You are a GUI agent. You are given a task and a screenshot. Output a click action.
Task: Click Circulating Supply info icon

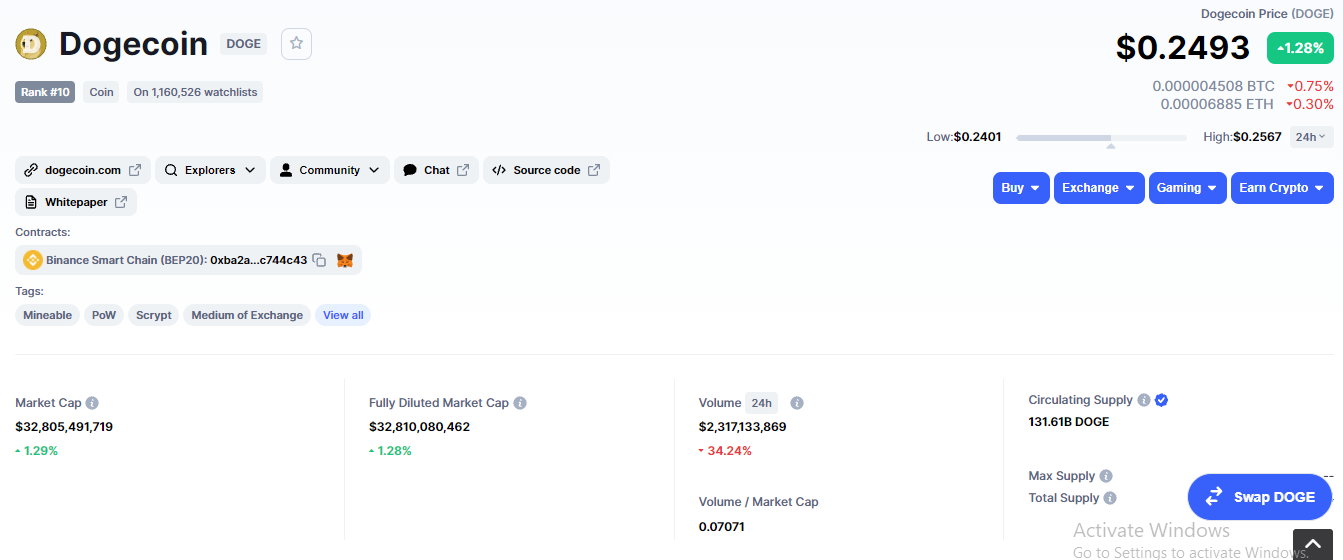coord(1143,400)
